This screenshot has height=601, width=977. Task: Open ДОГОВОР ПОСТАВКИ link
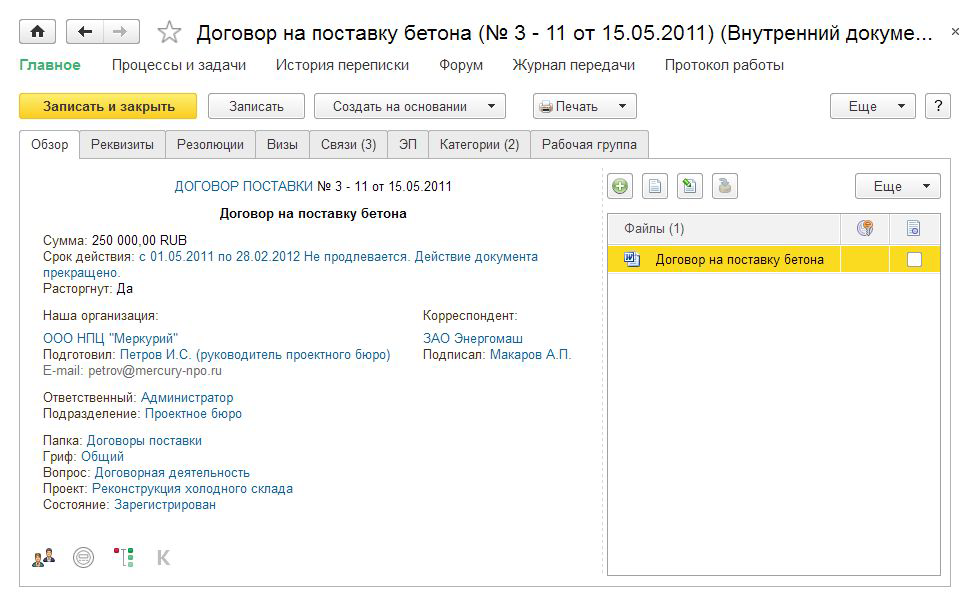(x=244, y=186)
